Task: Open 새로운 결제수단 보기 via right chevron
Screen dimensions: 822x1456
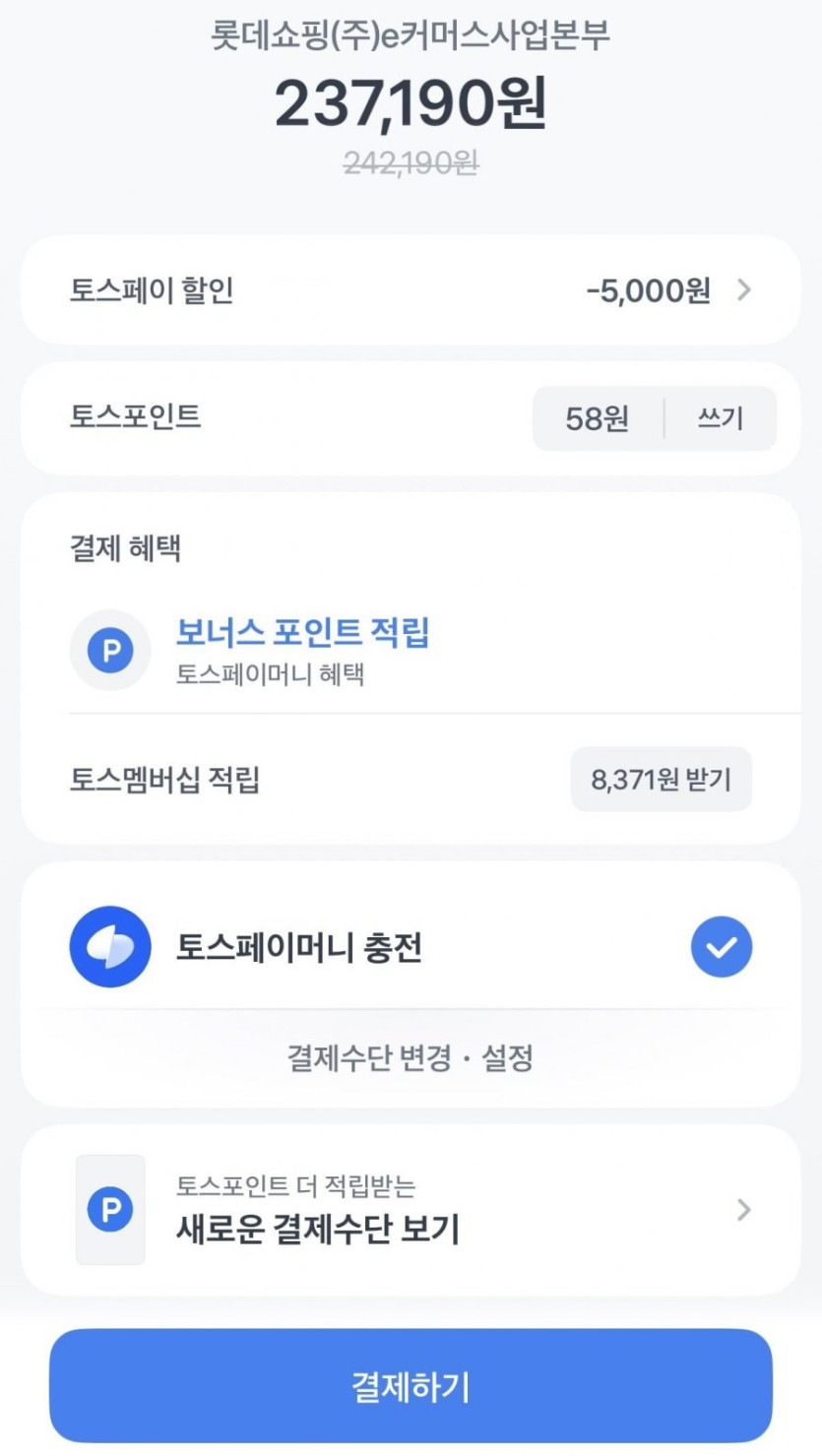Action: [744, 1210]
